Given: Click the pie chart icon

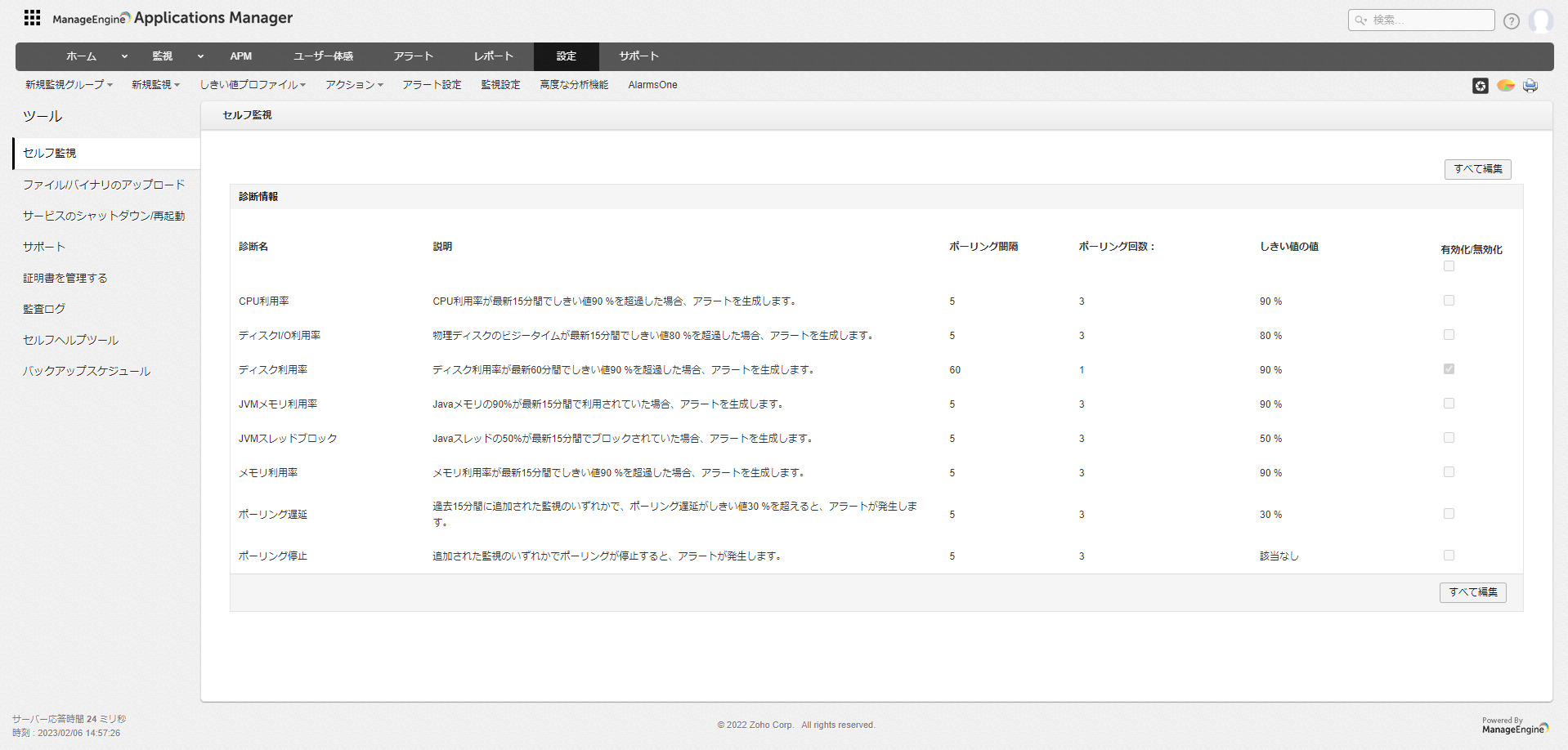Looking at the screenshot, I should click(x=1505, y=86).
